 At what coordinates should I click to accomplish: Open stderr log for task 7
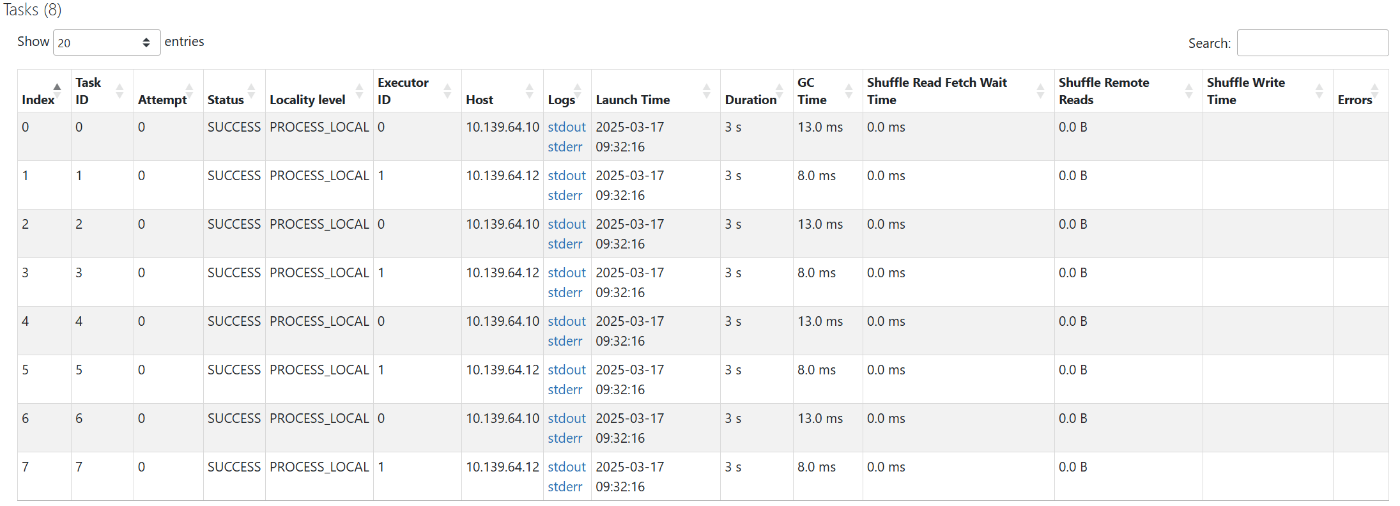click(x=565, y=486)
